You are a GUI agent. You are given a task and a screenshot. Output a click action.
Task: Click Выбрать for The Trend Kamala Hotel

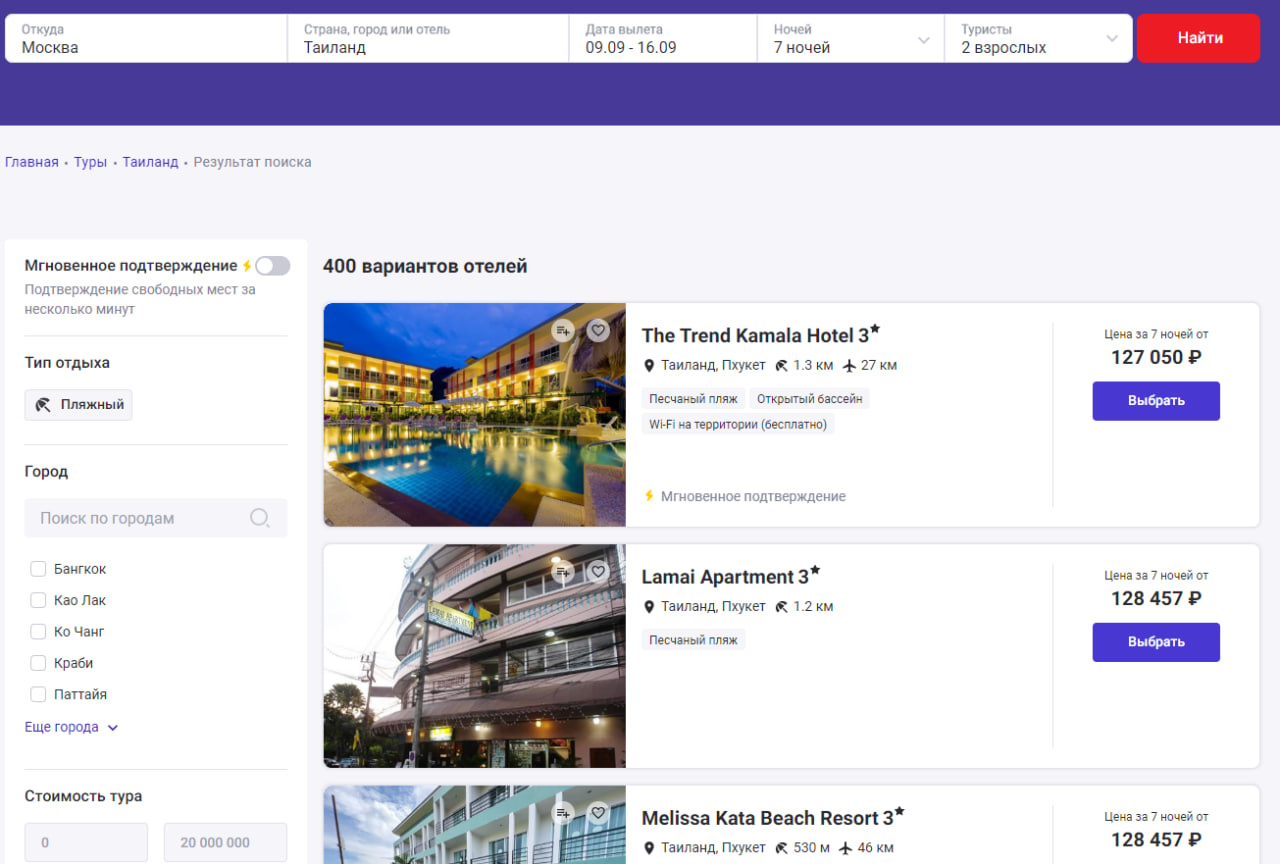click(x=1156, y=401)
